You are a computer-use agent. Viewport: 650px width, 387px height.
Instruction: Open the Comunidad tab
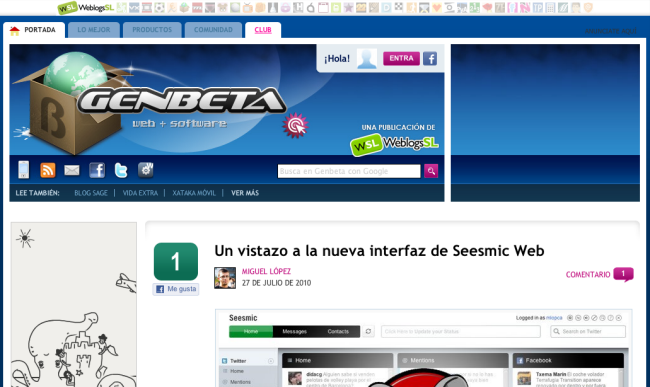point(213,30)
